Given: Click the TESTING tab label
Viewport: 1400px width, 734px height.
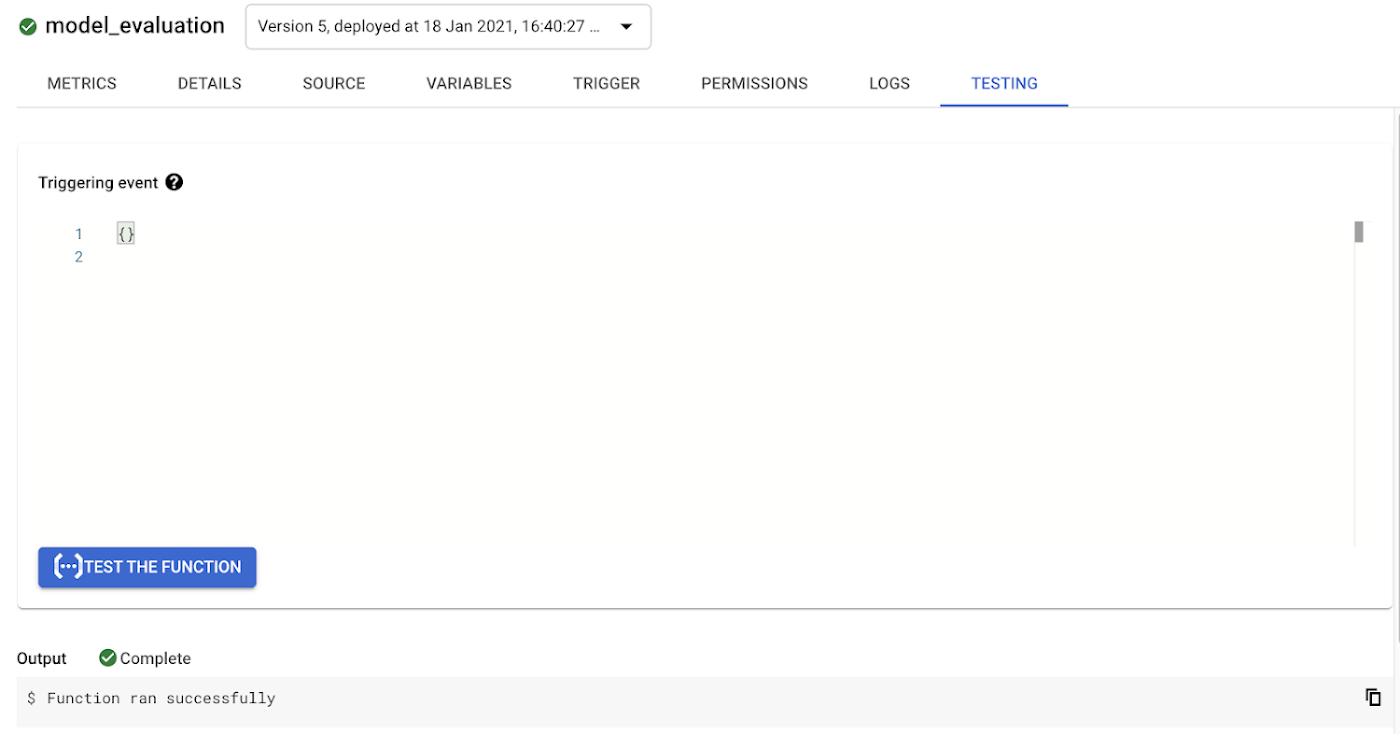Looking at the screenshot, I should (x=1004, y=83).
